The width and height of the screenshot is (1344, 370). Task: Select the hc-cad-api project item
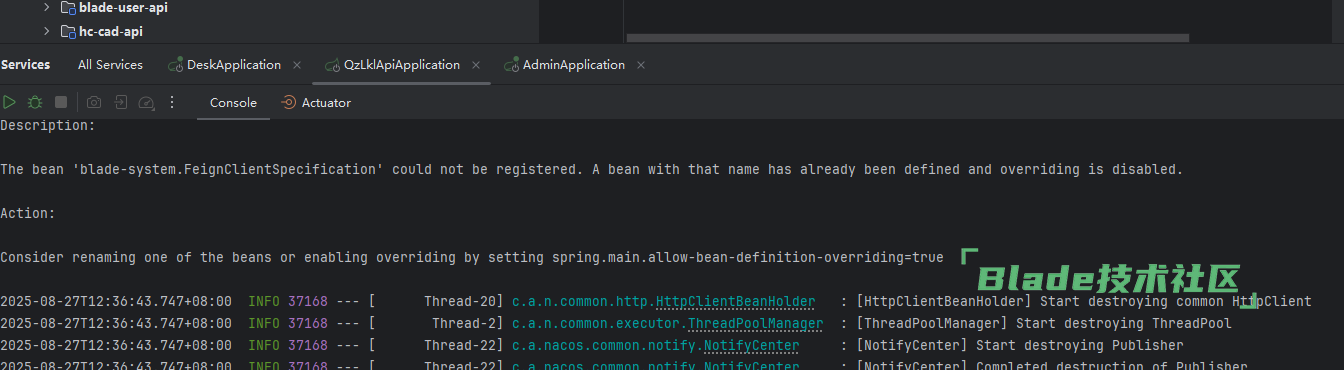tap(111, 31)
